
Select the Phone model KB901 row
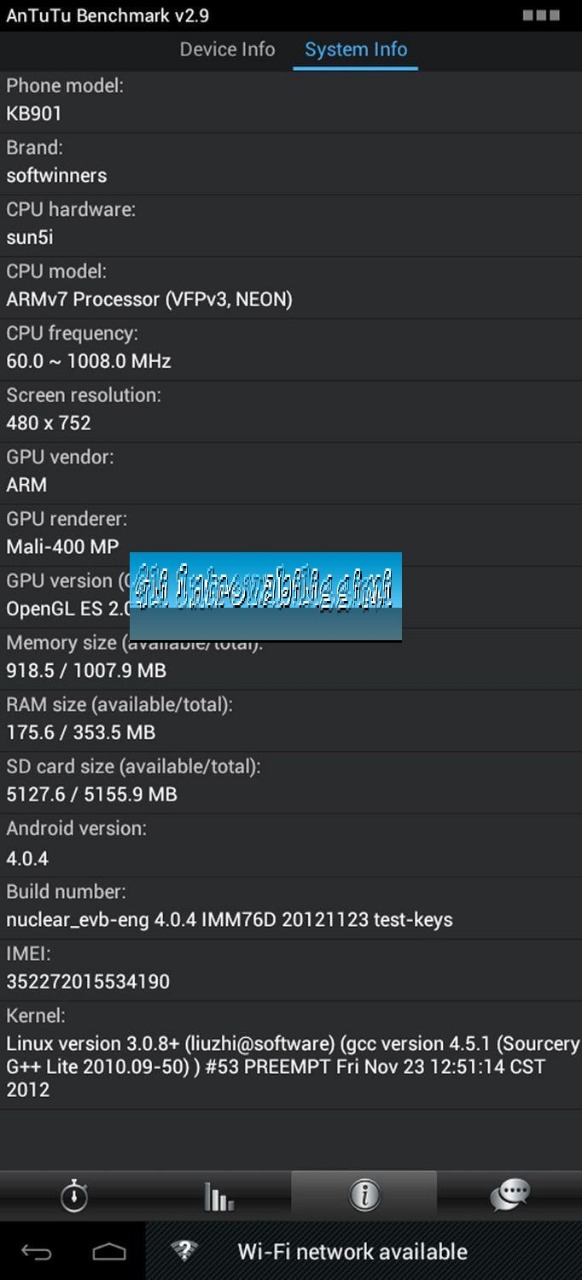[291, 100]
